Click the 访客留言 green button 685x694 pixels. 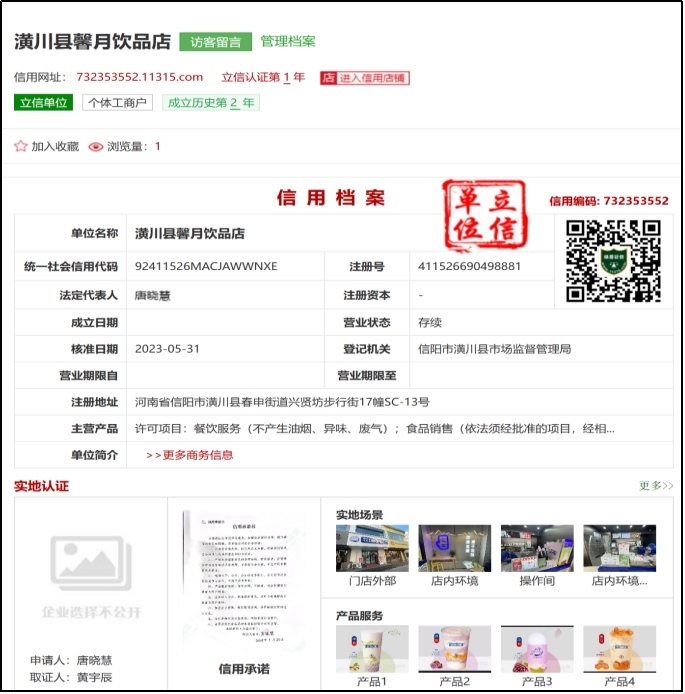tap(216, 42)
